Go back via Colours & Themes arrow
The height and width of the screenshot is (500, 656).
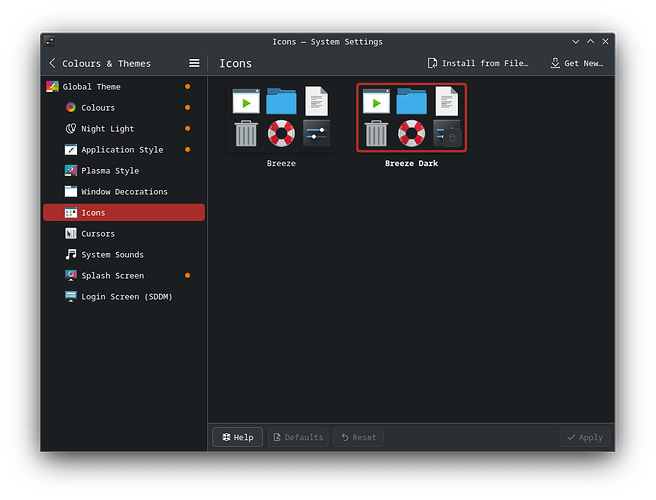pyautogui.click(x=52, y=63)
